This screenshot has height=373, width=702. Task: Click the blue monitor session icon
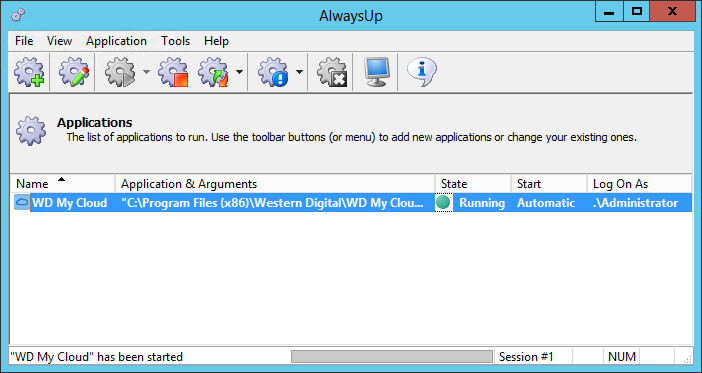[x=376, y=72]
